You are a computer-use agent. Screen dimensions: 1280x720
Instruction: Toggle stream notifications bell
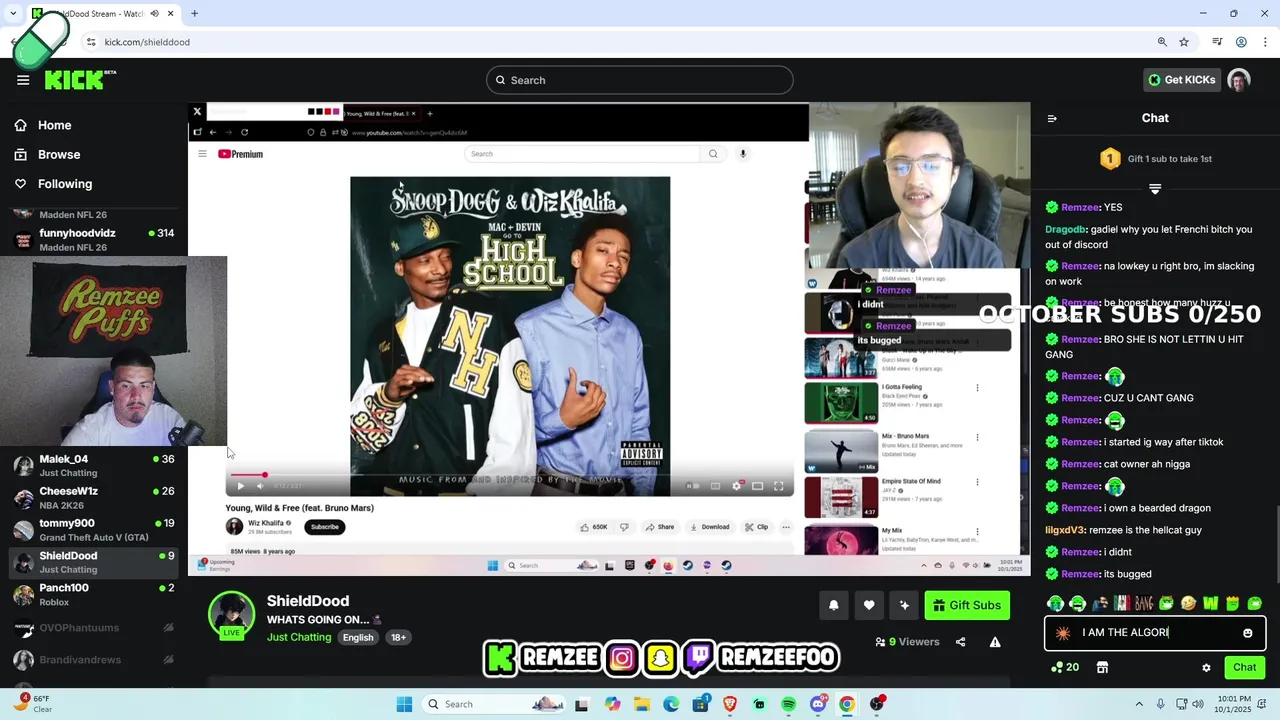click(x=833, y=605)
